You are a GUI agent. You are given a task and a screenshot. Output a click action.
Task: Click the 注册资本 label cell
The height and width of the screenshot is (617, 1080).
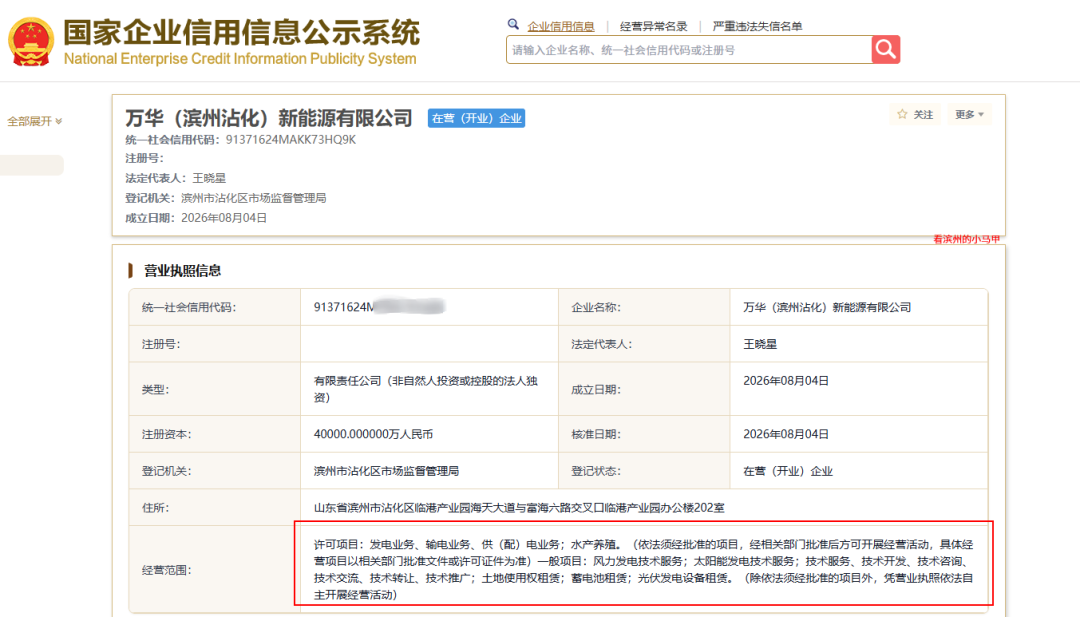[x=214, y=435]
